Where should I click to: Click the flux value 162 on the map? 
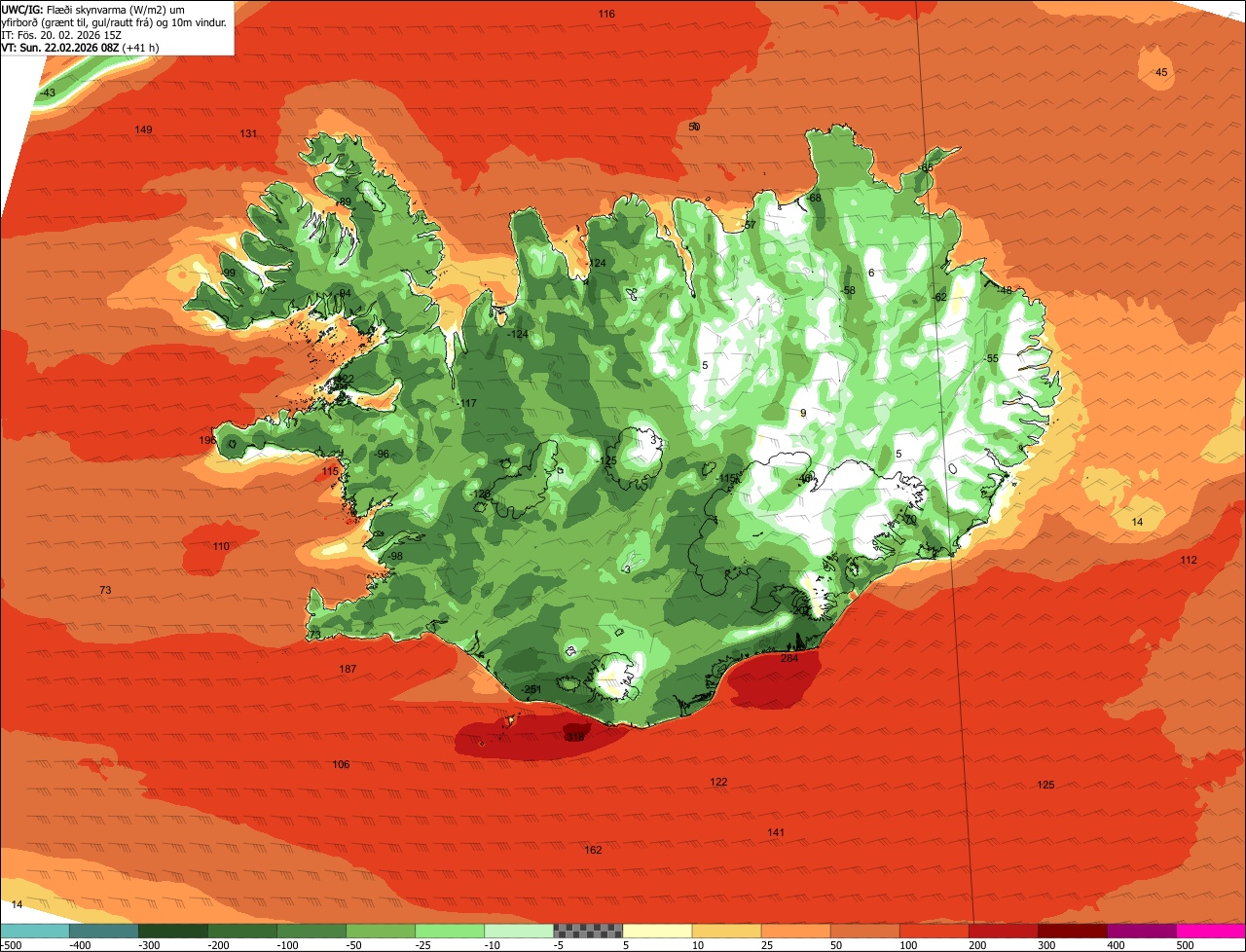point(593,851)
